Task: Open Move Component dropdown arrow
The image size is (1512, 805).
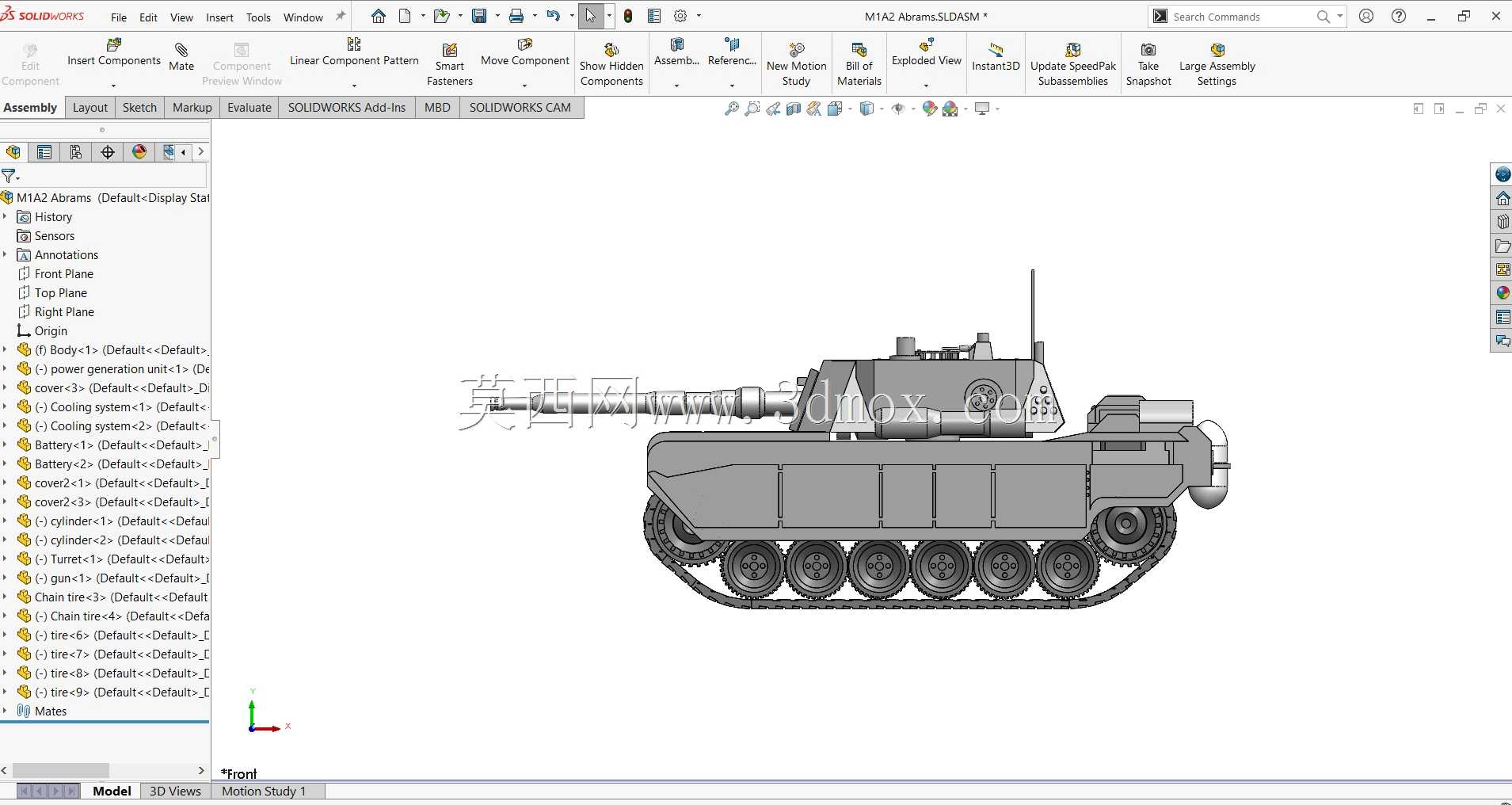Action: click(x=524, y=85)
